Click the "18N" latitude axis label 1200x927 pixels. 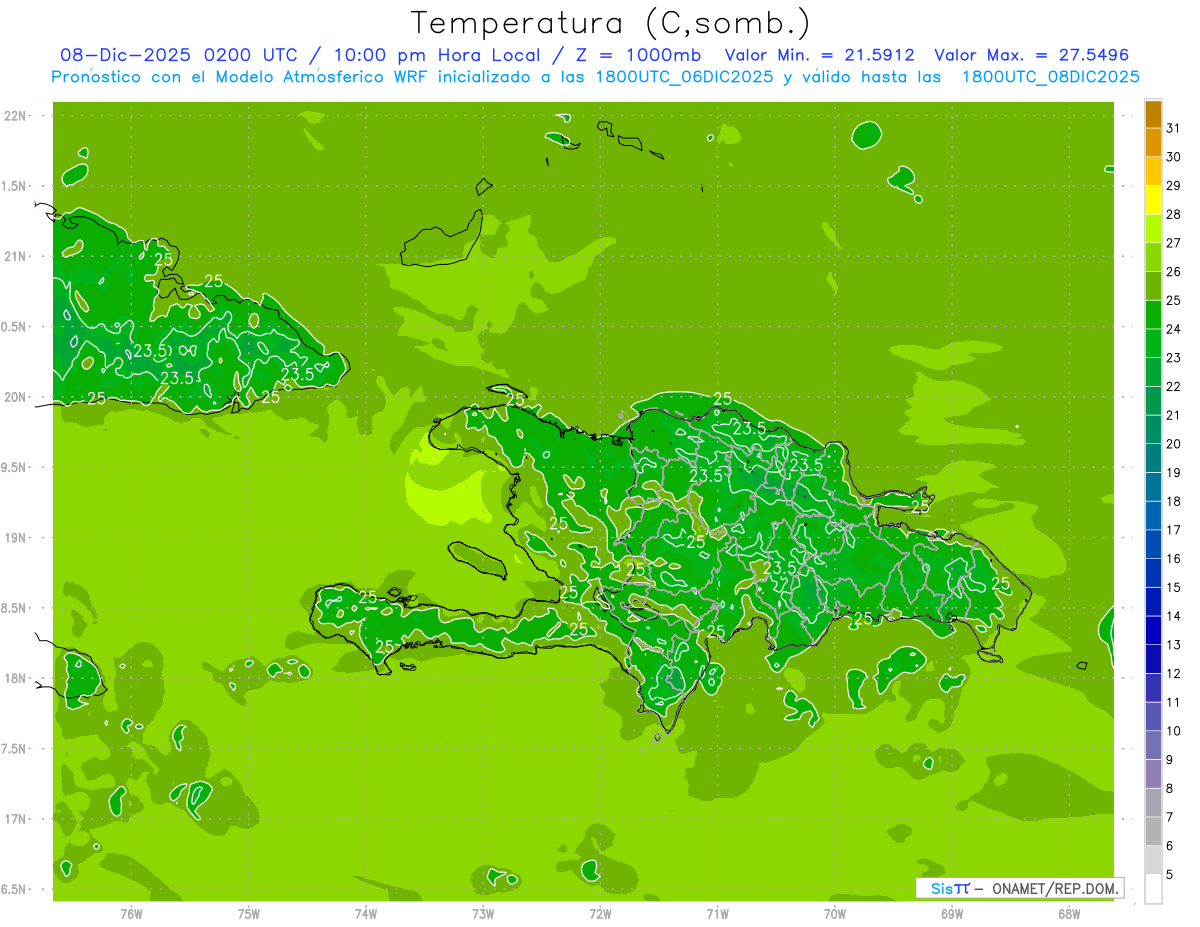coord(16,678)
